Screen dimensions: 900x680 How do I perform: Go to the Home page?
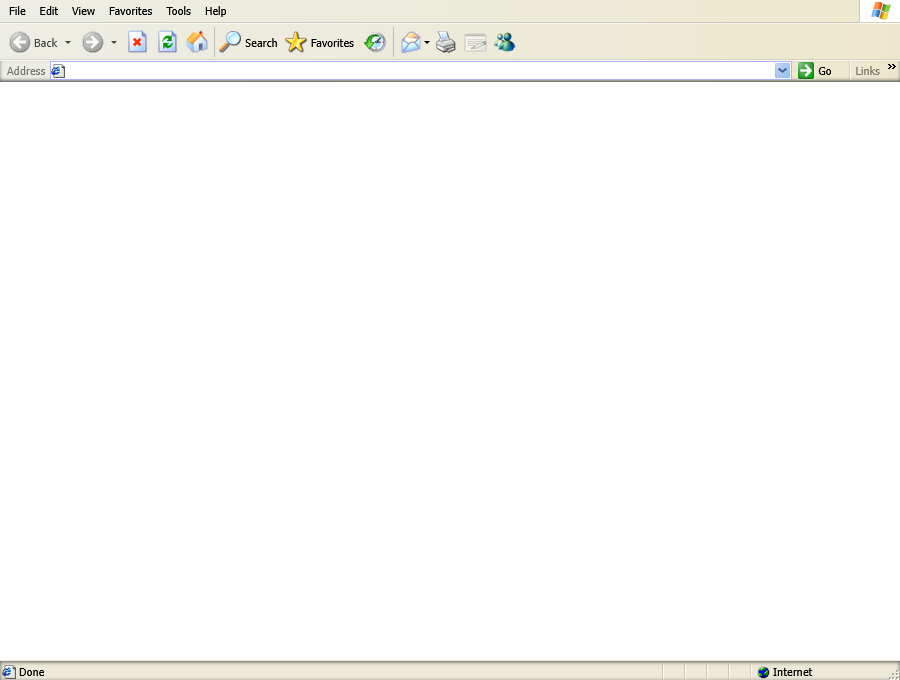tap(197, 42)
